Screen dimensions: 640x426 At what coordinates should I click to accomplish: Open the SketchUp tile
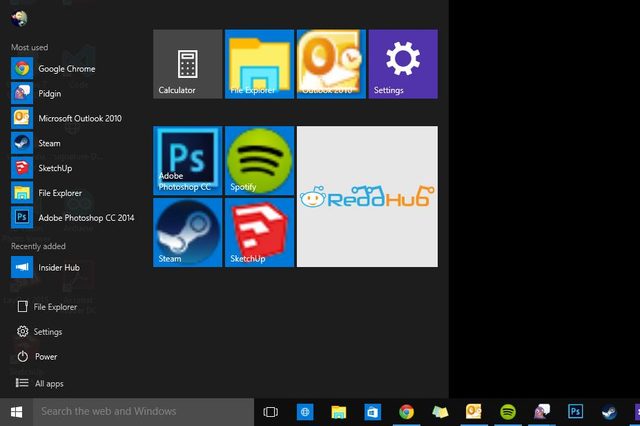click(260, 233)
